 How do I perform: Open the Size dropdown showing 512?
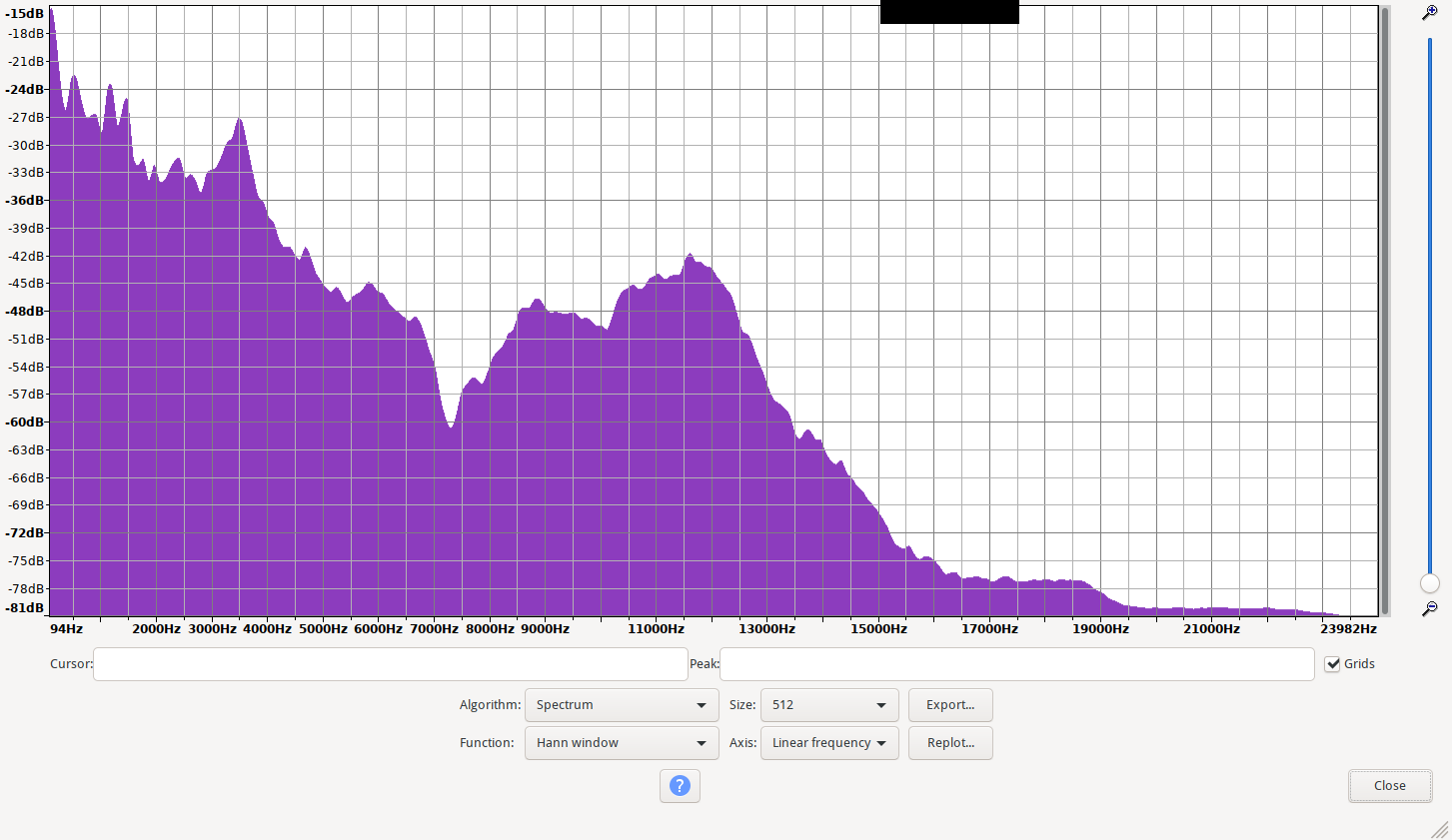tap(829, 705)
